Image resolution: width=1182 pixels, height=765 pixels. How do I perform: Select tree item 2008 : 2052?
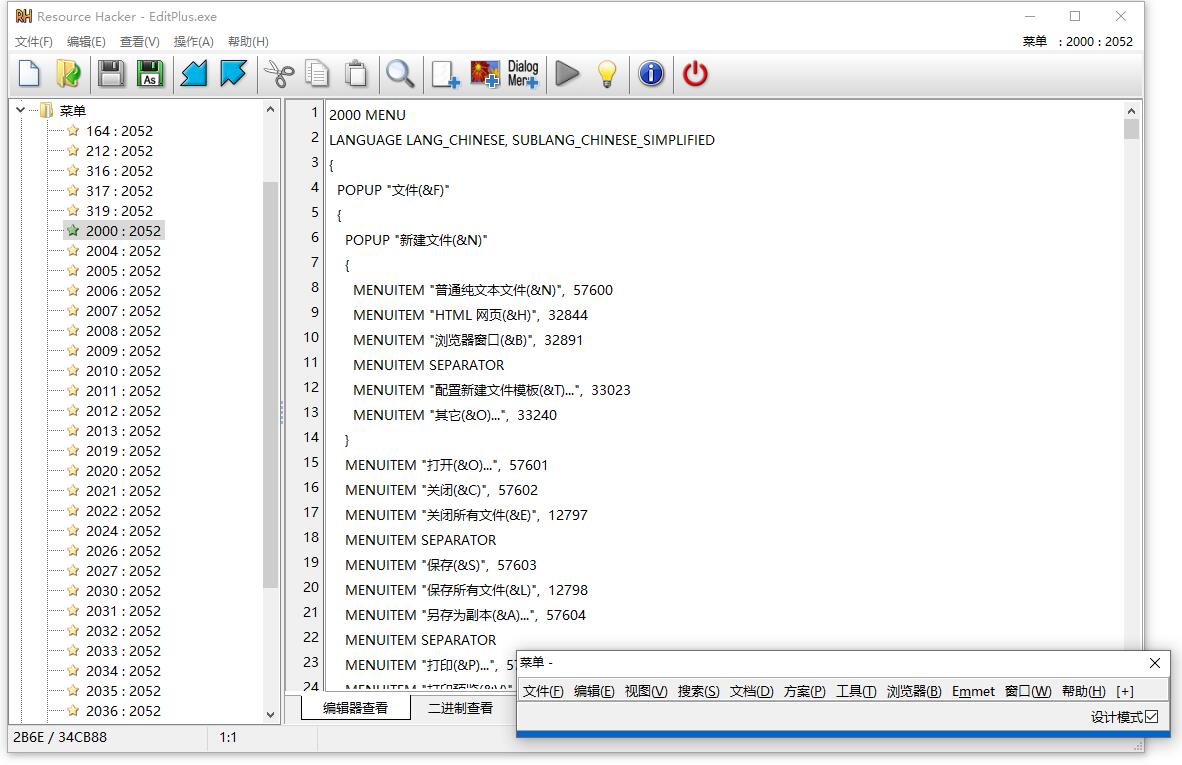coord(123,330)
